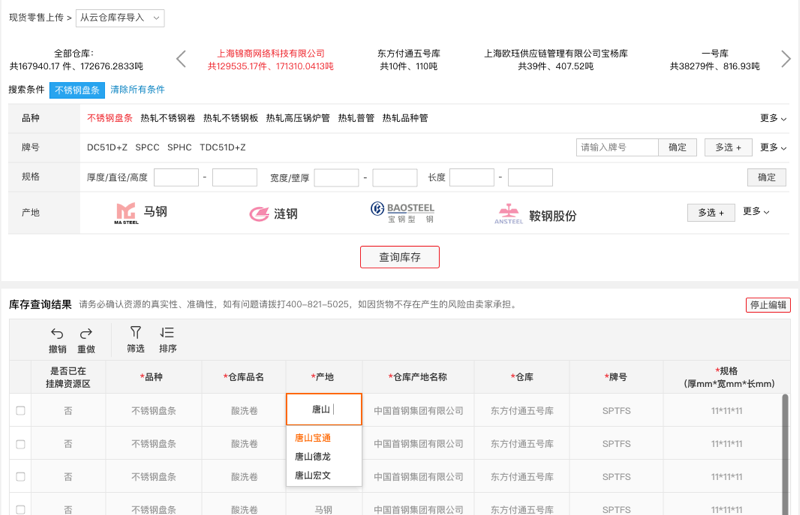Click the undo (撤销) icon
This screenshot has height=515, width=800.
[57, 333]
